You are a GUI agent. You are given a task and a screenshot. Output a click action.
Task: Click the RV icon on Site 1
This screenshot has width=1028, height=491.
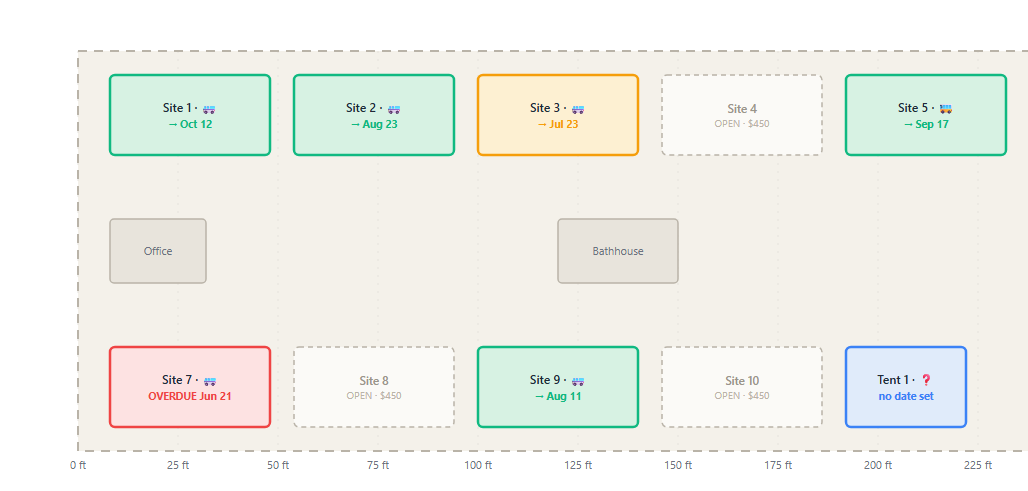pos(209,109)
